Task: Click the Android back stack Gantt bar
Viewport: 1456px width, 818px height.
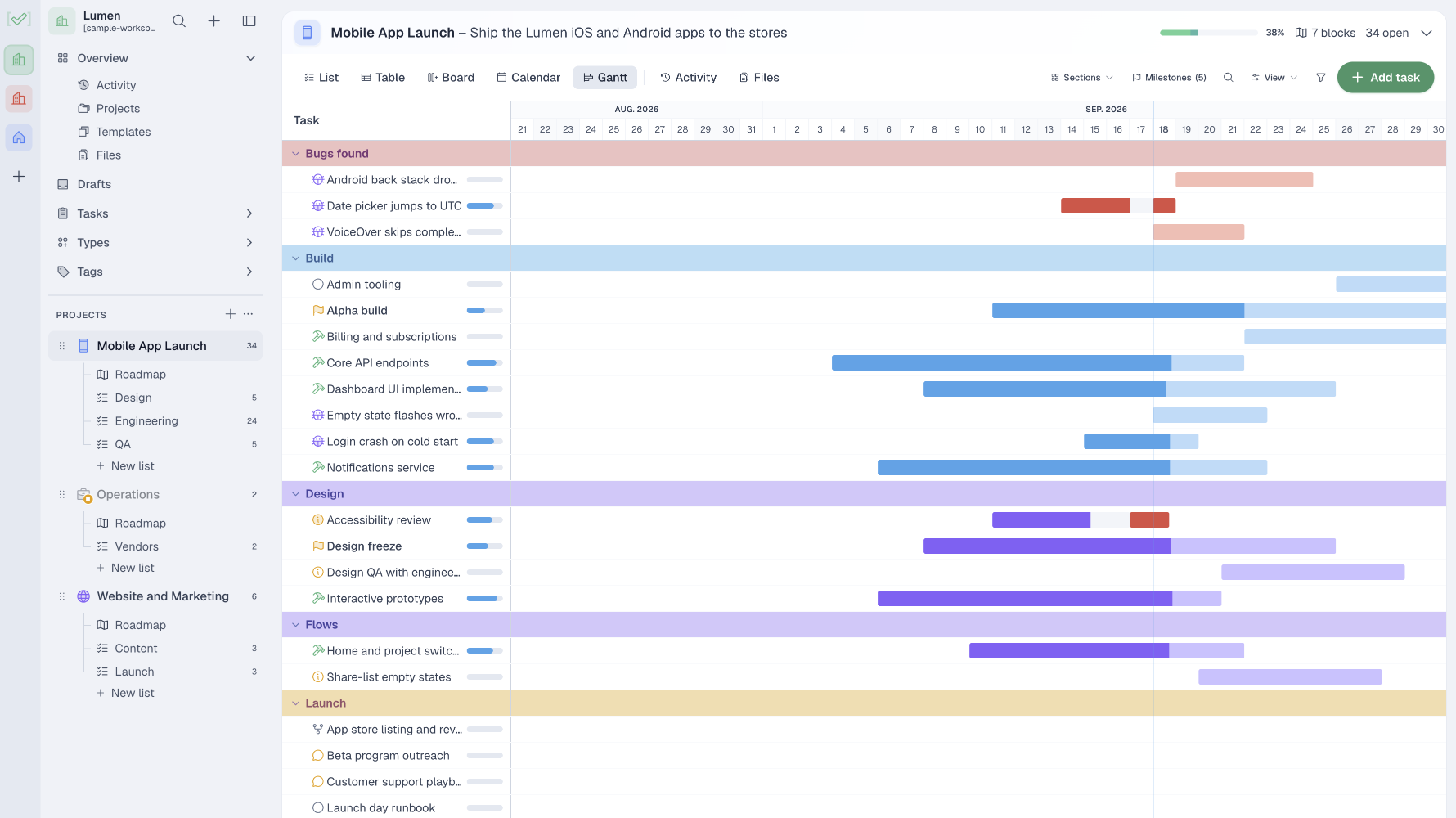Action: coord(1244,180)
